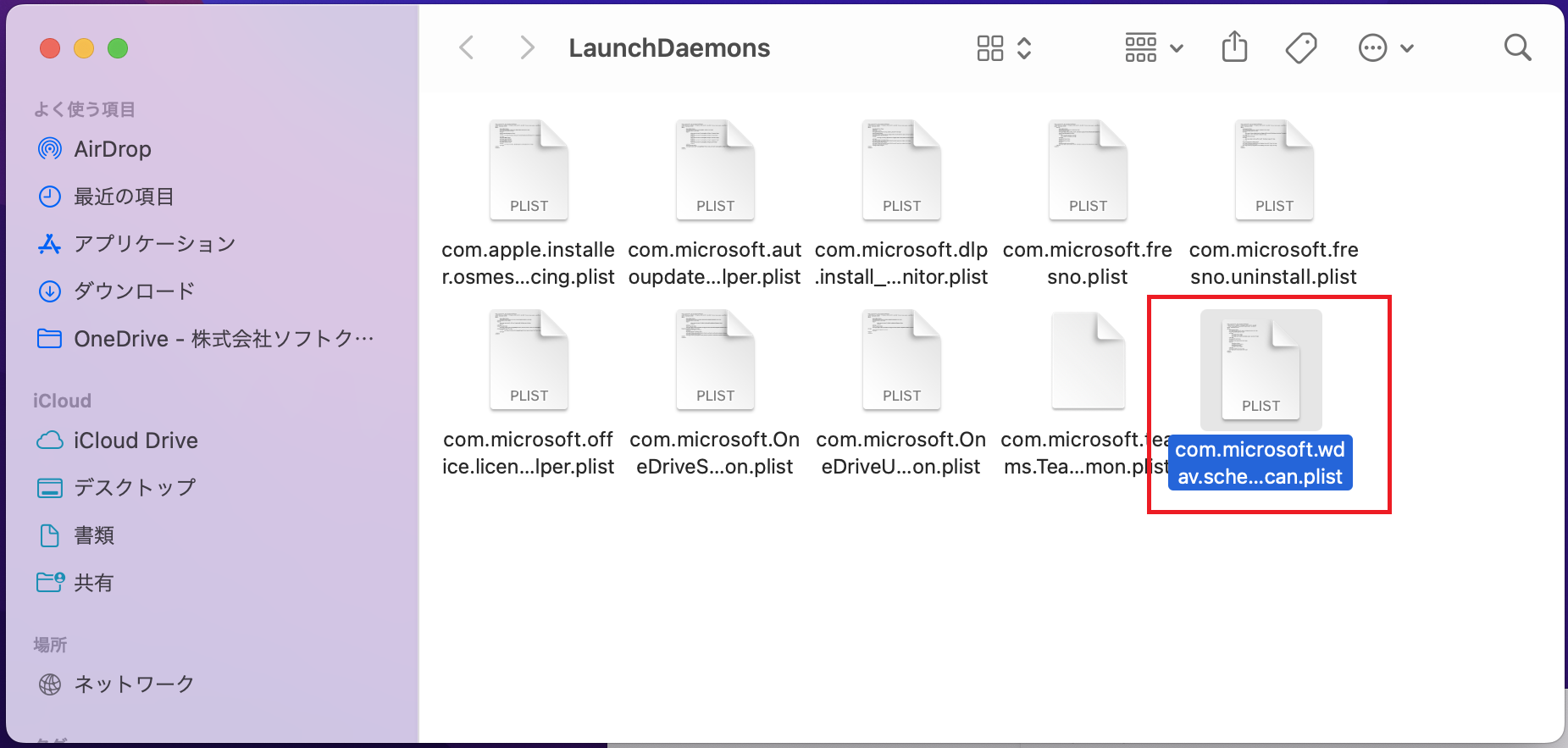Select com.microsoft.fresno.plist file icon
This screenshot has width=1568, height=748.
tap(1088, 169)
